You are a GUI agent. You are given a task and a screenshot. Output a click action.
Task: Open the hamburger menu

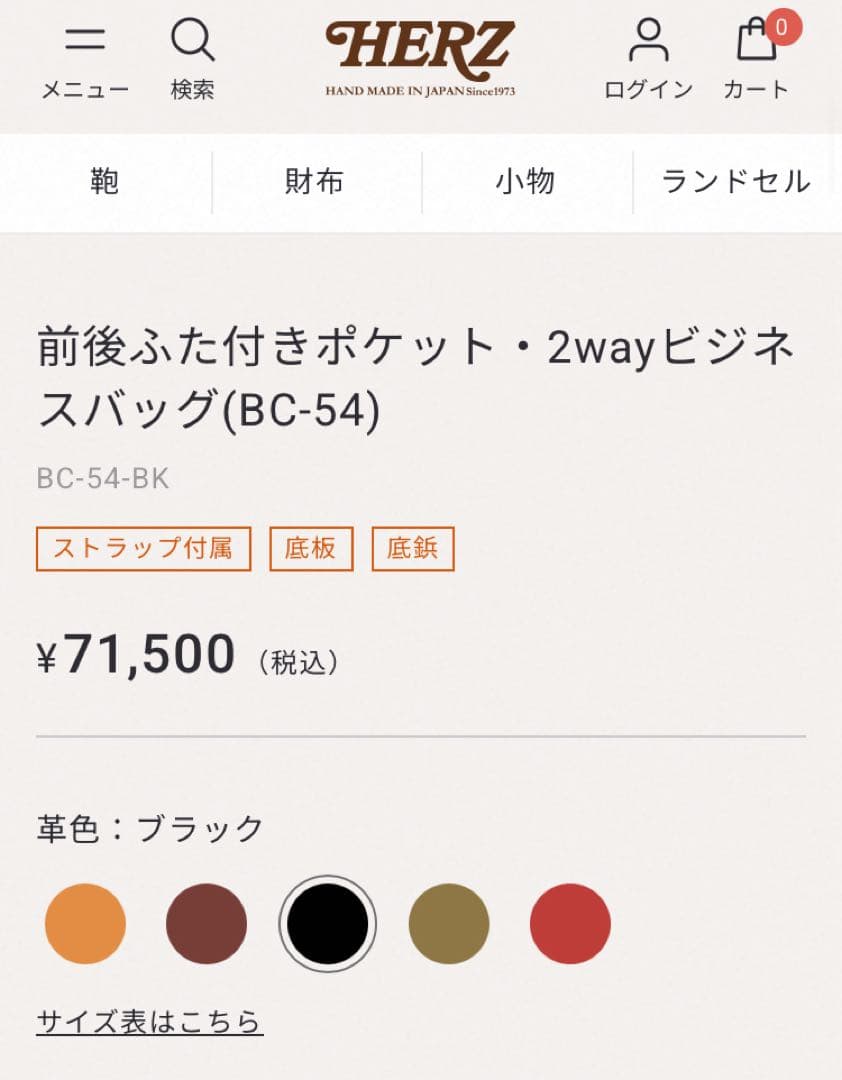point(86,38)
